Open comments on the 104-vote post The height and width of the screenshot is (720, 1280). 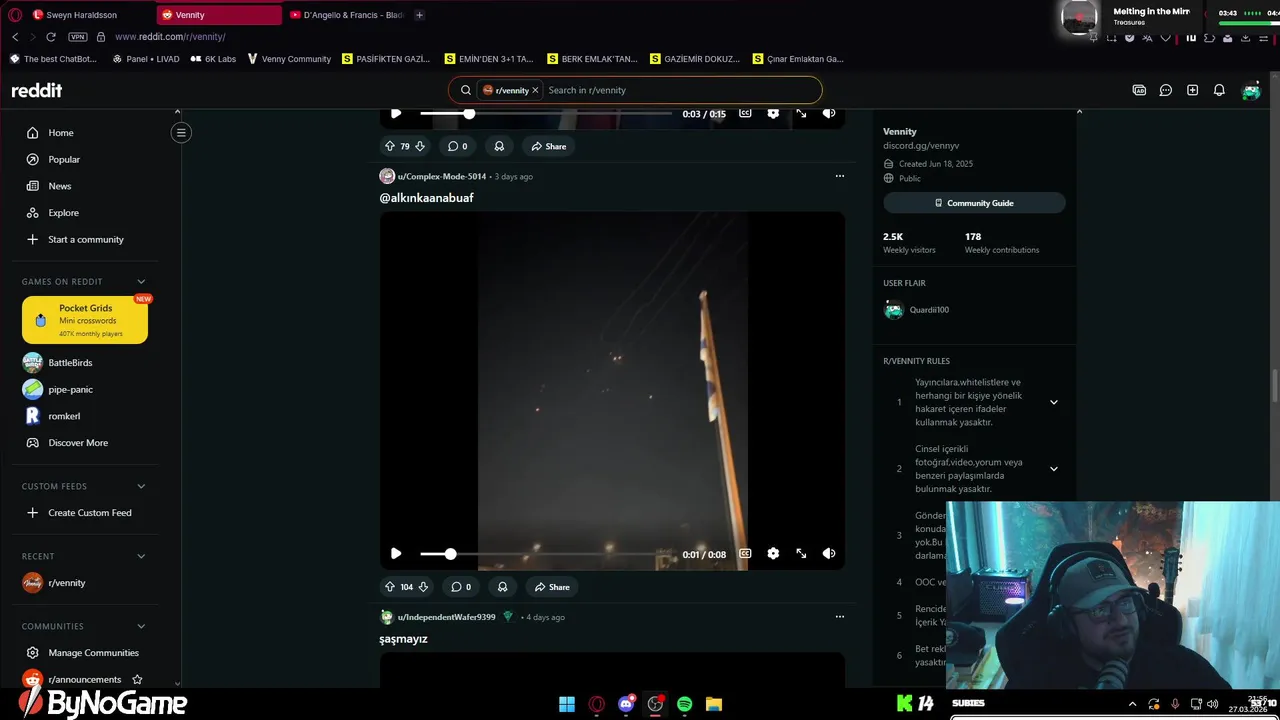(459, 587)
